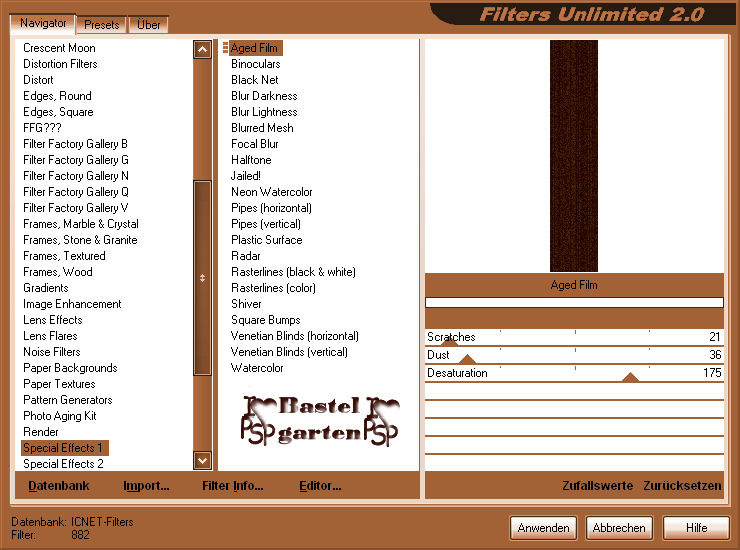Select Focal Blur filter
The height and width of the screenshot is (550, 740).
[255, 144]
